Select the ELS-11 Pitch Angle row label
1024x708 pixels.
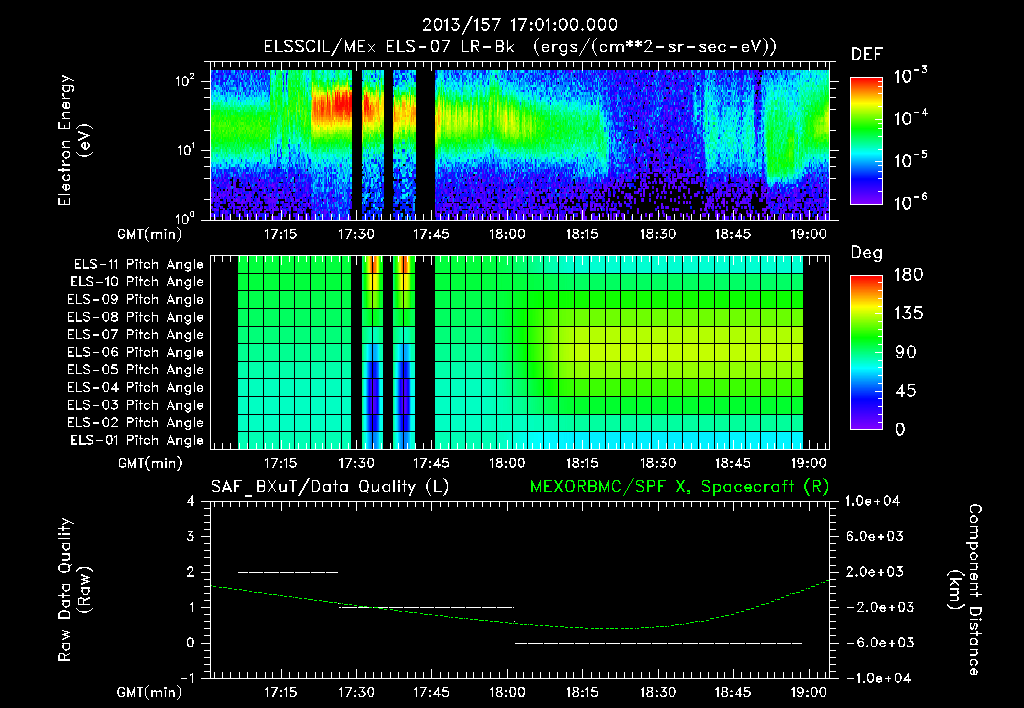coord(138,265)
